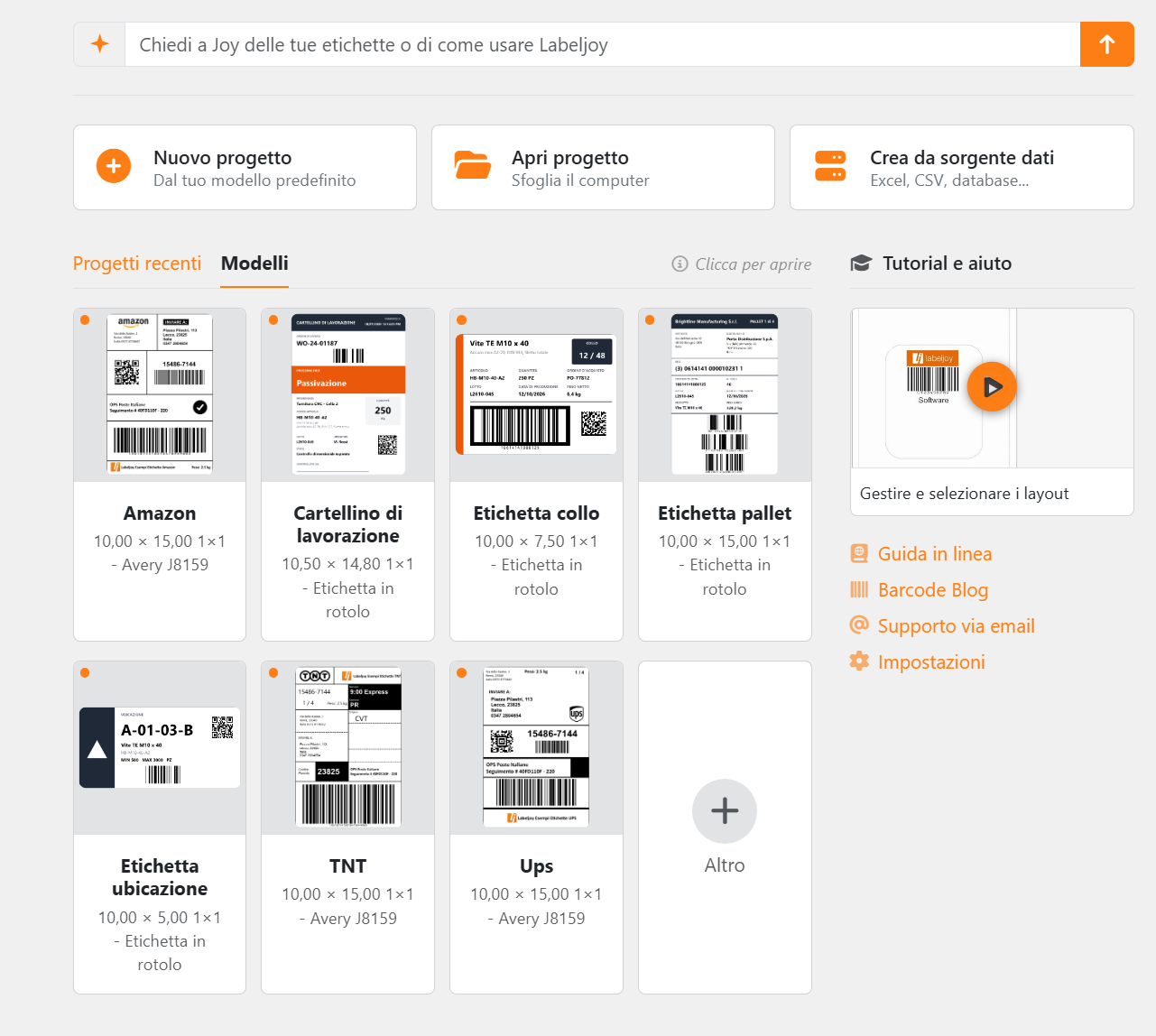
Task: Click the Barcode Blog barcode icon
Action: (x=859, y=589)
